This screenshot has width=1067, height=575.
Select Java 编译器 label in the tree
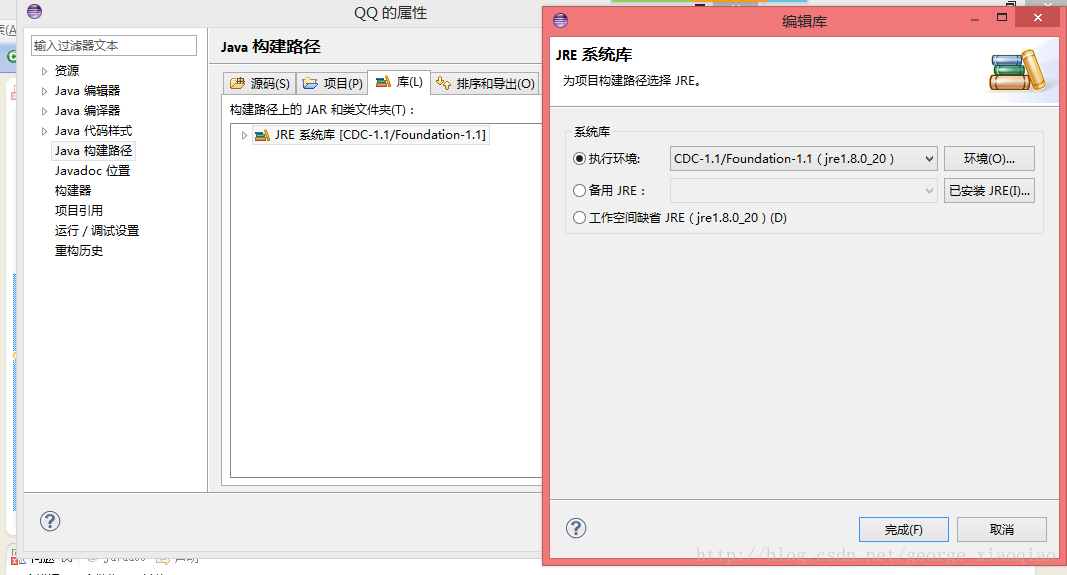(87, 110)
